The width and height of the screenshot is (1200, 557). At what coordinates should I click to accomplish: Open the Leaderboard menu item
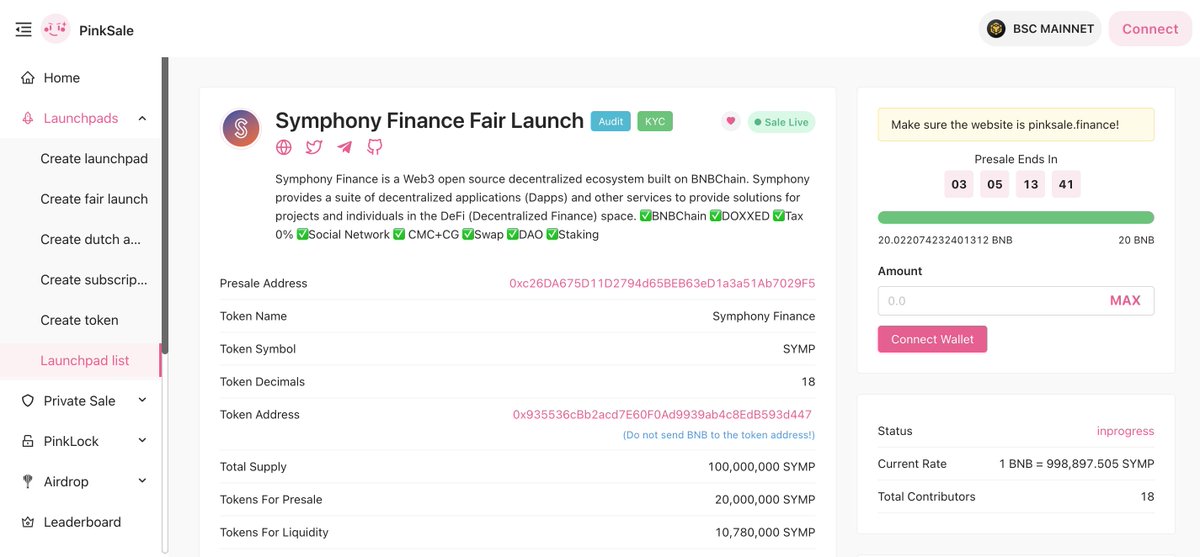(80, 522)
